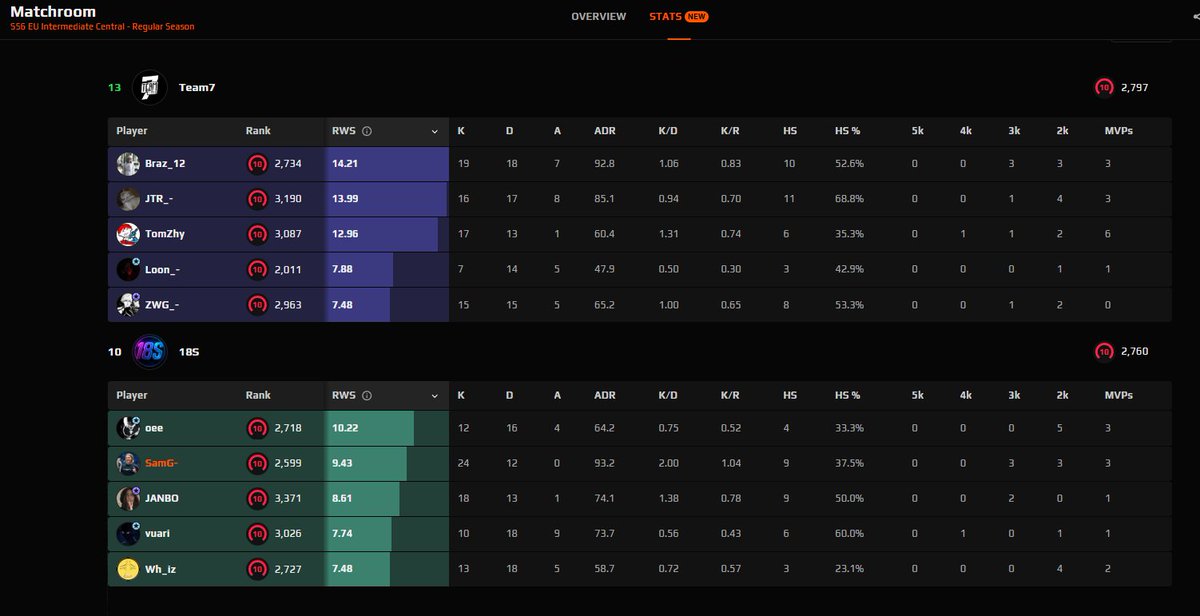
Task: Show RWS info tooltip in Team7 table
Action: pos(367,131)
